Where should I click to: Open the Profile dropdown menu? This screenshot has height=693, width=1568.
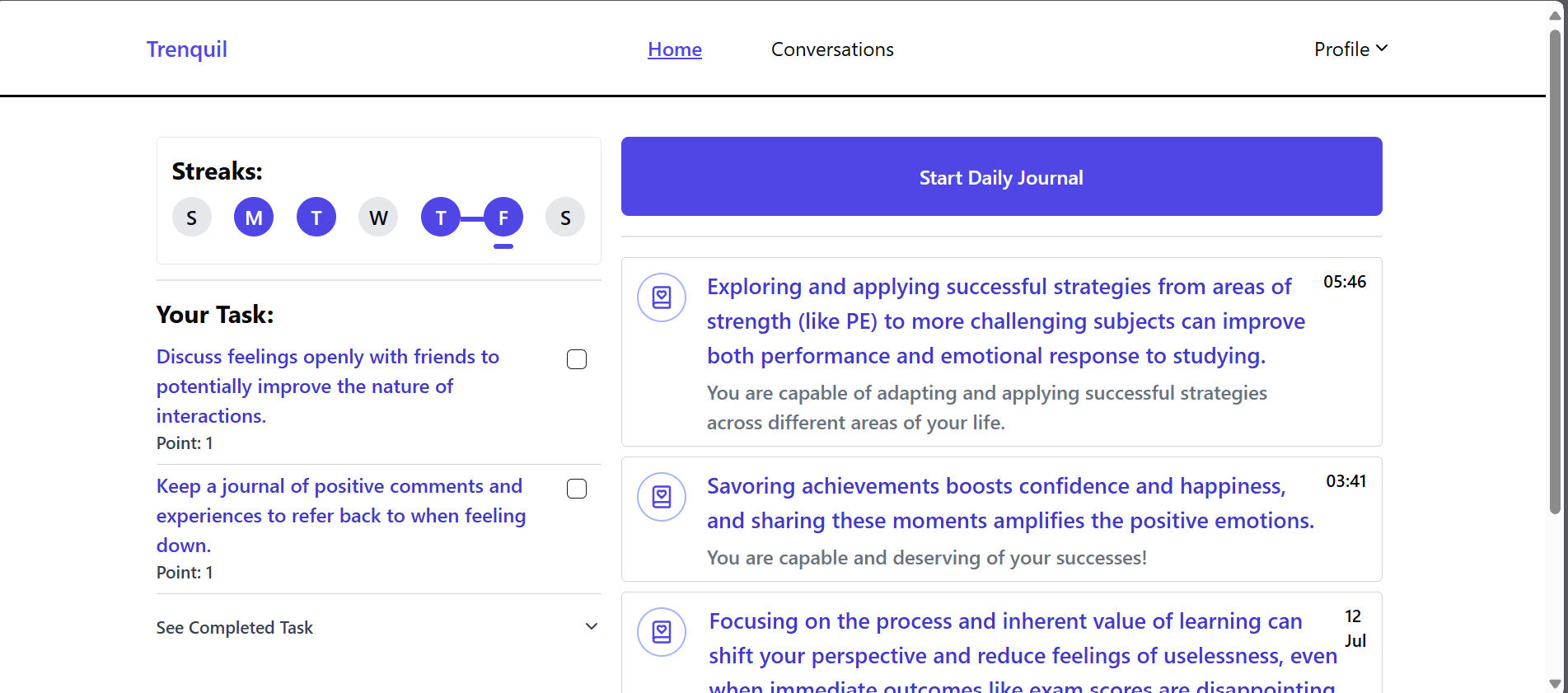pos(1350,49)
